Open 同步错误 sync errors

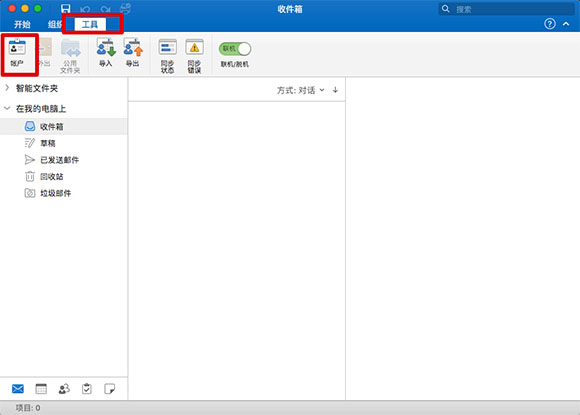tap(194, 56)
